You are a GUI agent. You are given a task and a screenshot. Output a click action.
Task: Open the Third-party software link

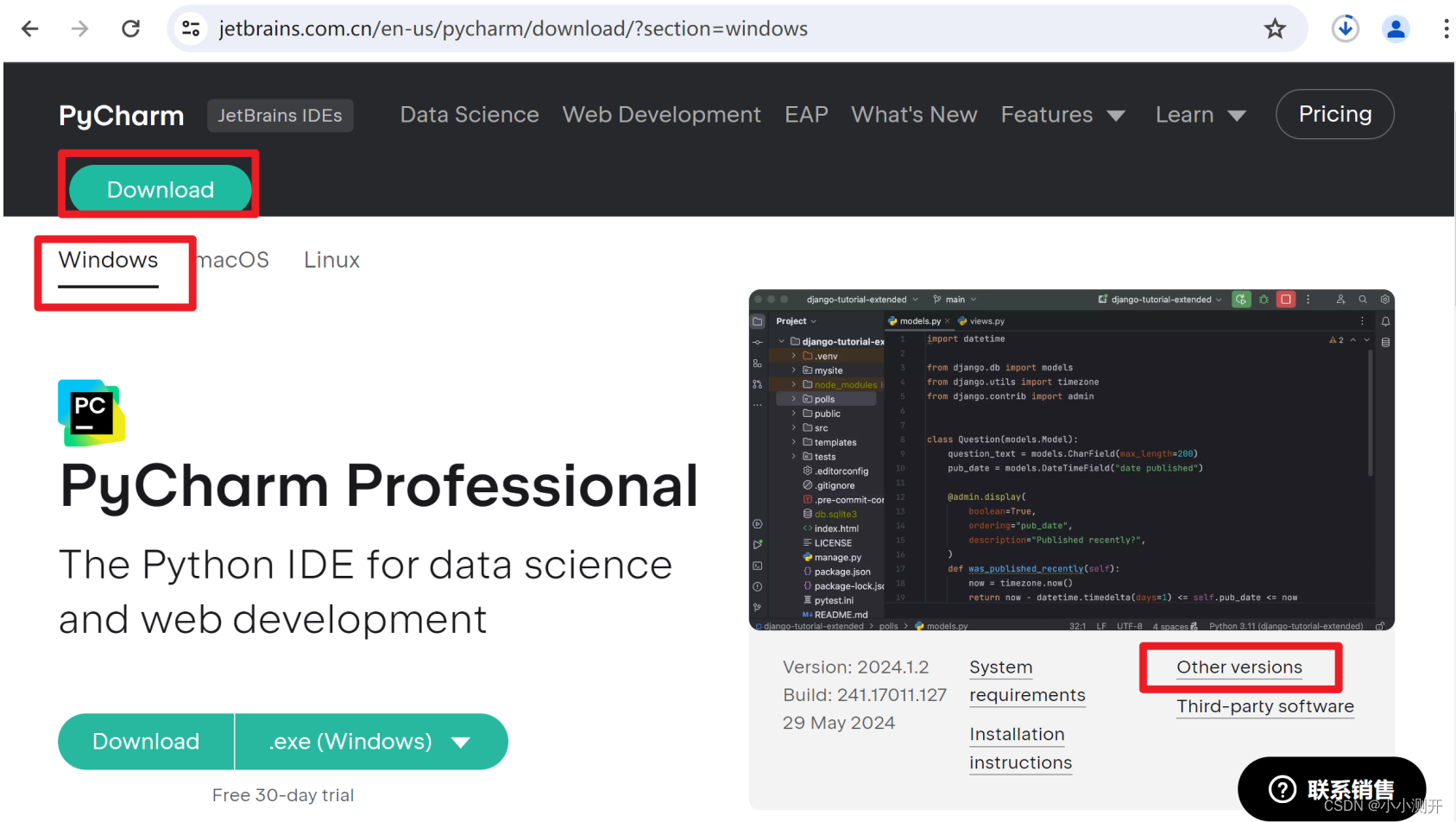click(x=1265, y=706)
